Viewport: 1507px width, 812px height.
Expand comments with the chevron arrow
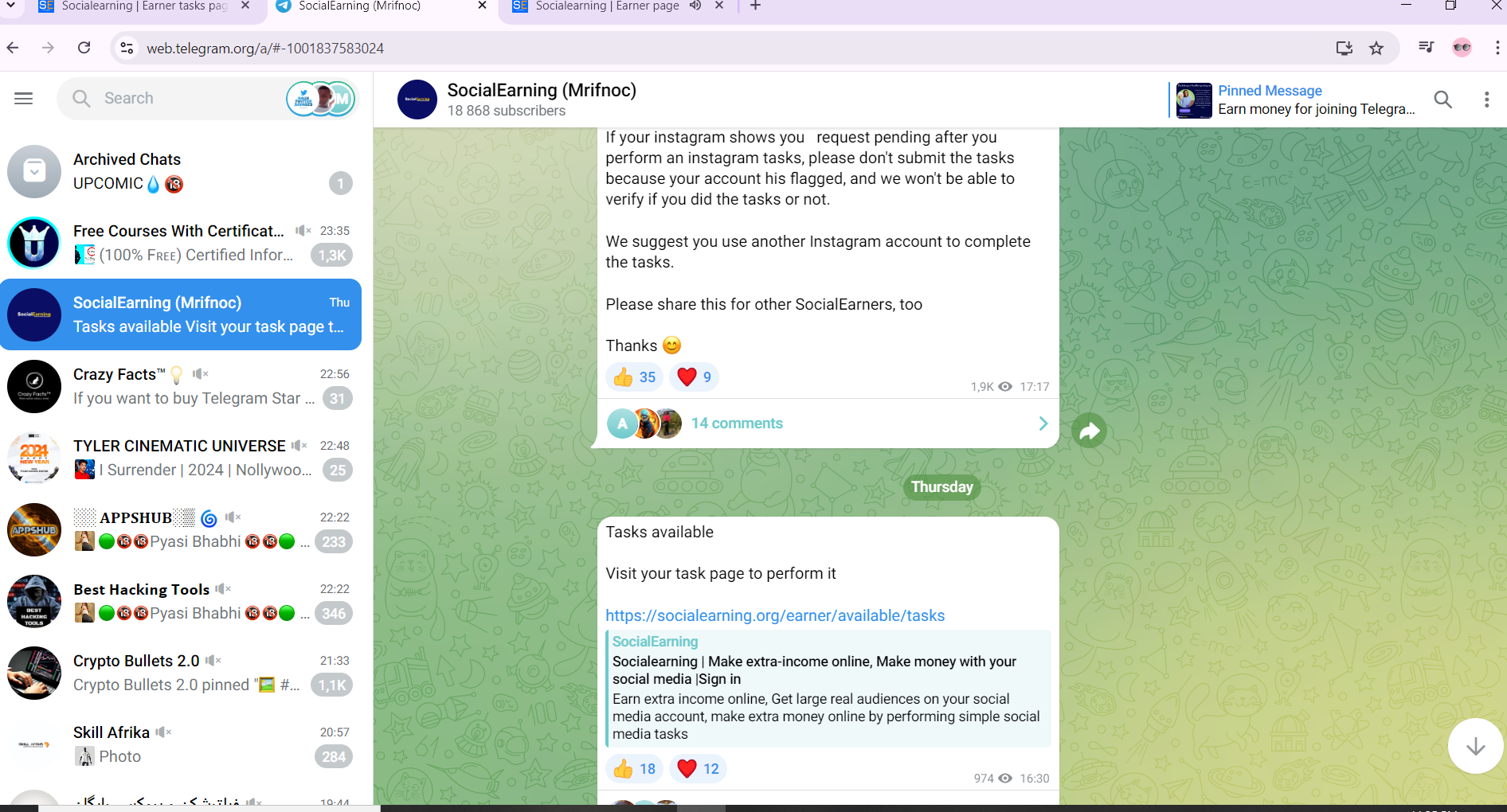(1043, 424)
